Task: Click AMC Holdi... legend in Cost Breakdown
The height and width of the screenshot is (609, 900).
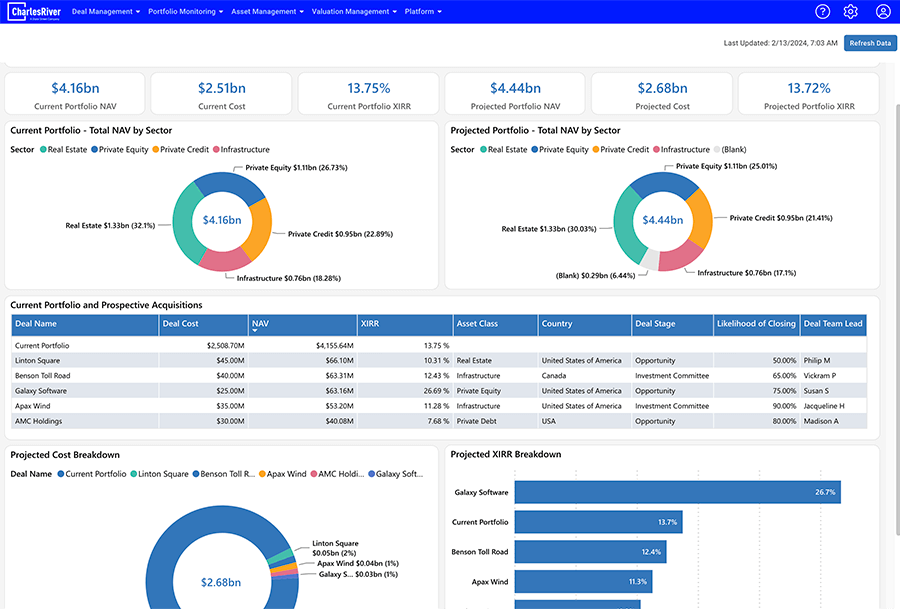Action: tap(338, 474)
